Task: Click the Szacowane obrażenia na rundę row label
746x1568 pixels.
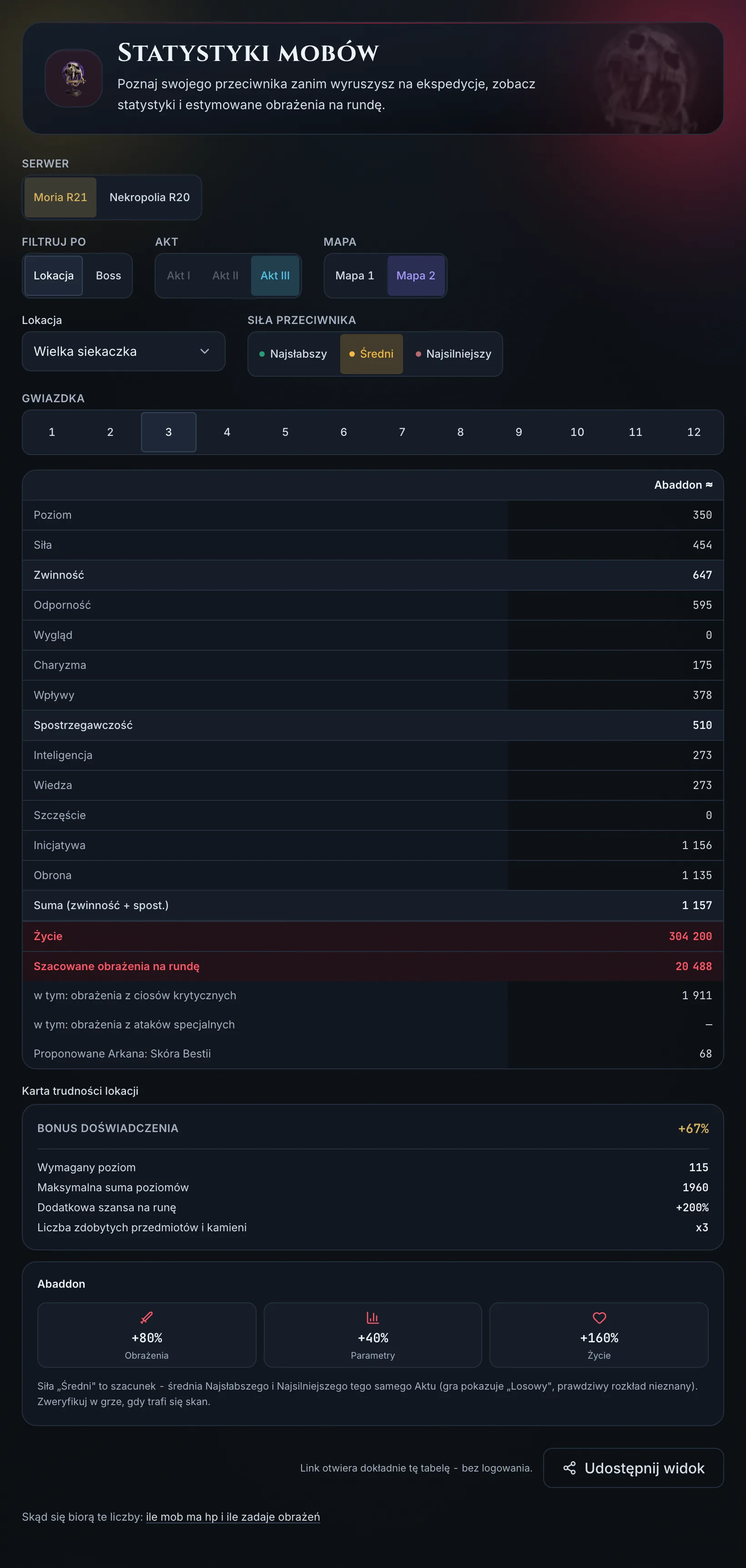Action: point(117,966)
